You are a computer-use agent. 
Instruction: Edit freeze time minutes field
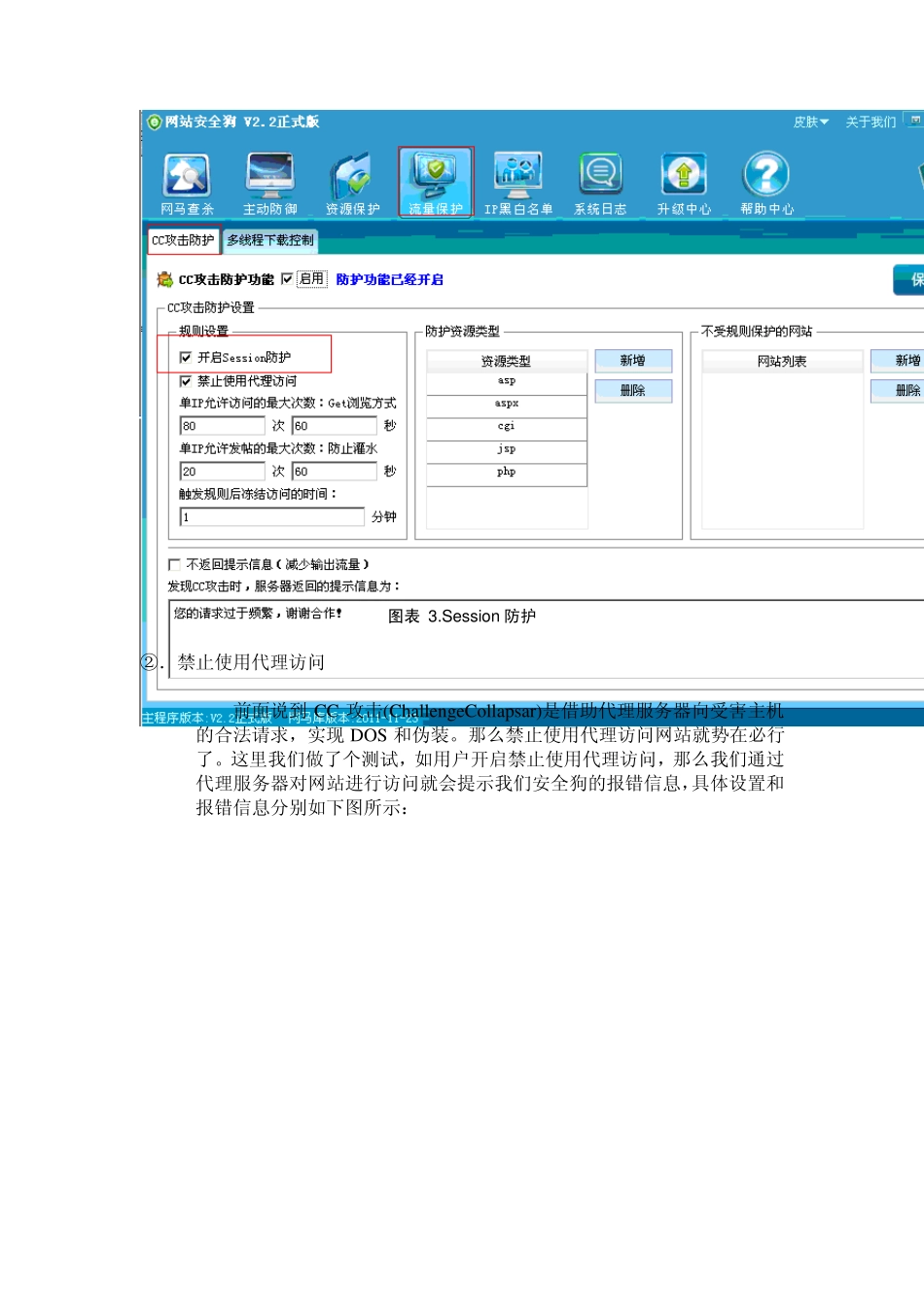pos(272,517)
